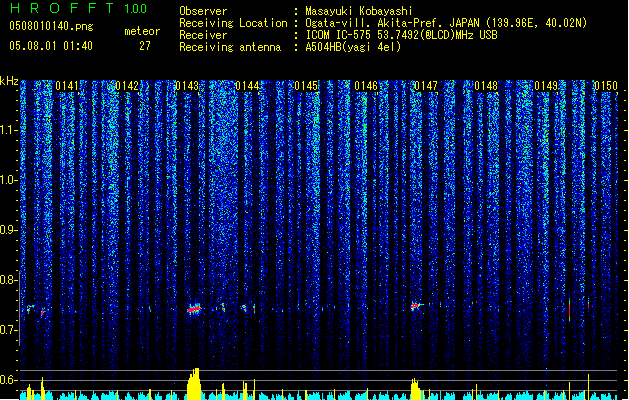Click the 1.0 kHz axis label
The width and height of the screenshot is (629, 400).
[x=9, y=180]
